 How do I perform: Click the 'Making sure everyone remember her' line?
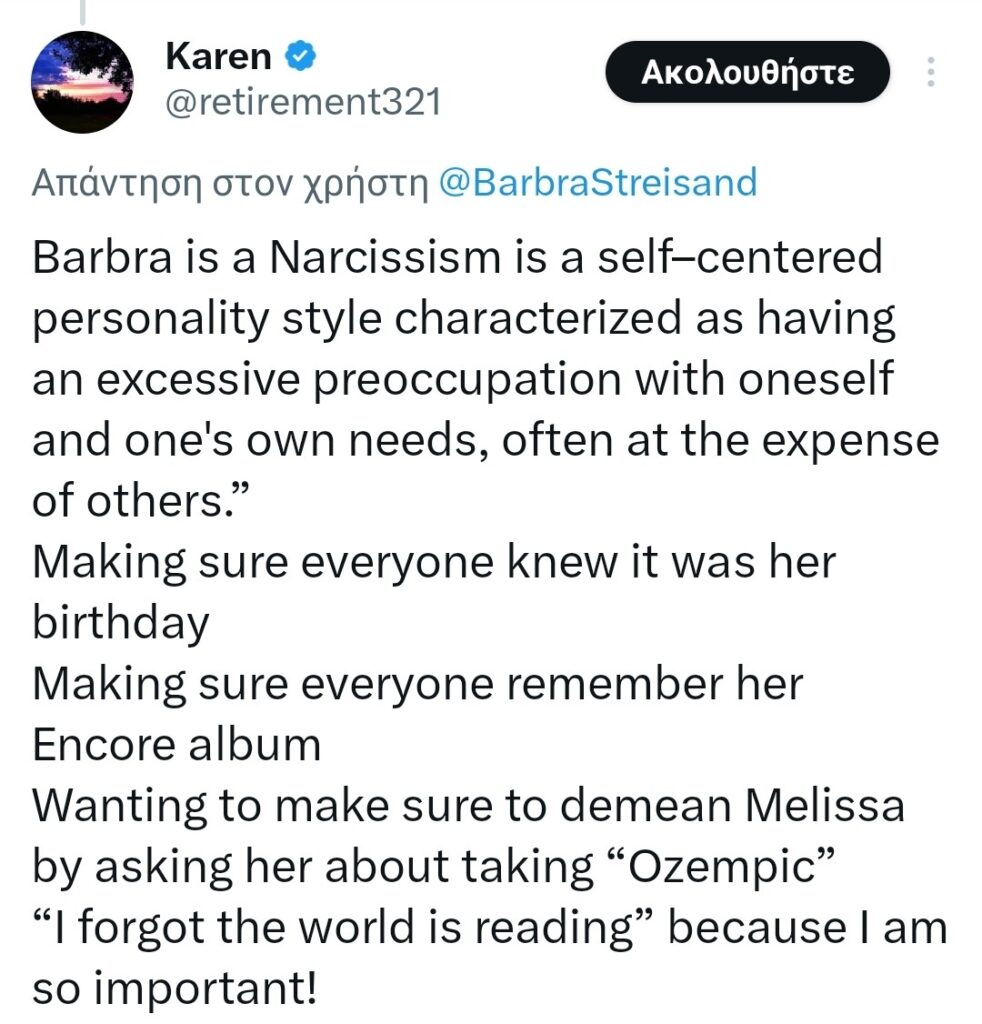417,685
